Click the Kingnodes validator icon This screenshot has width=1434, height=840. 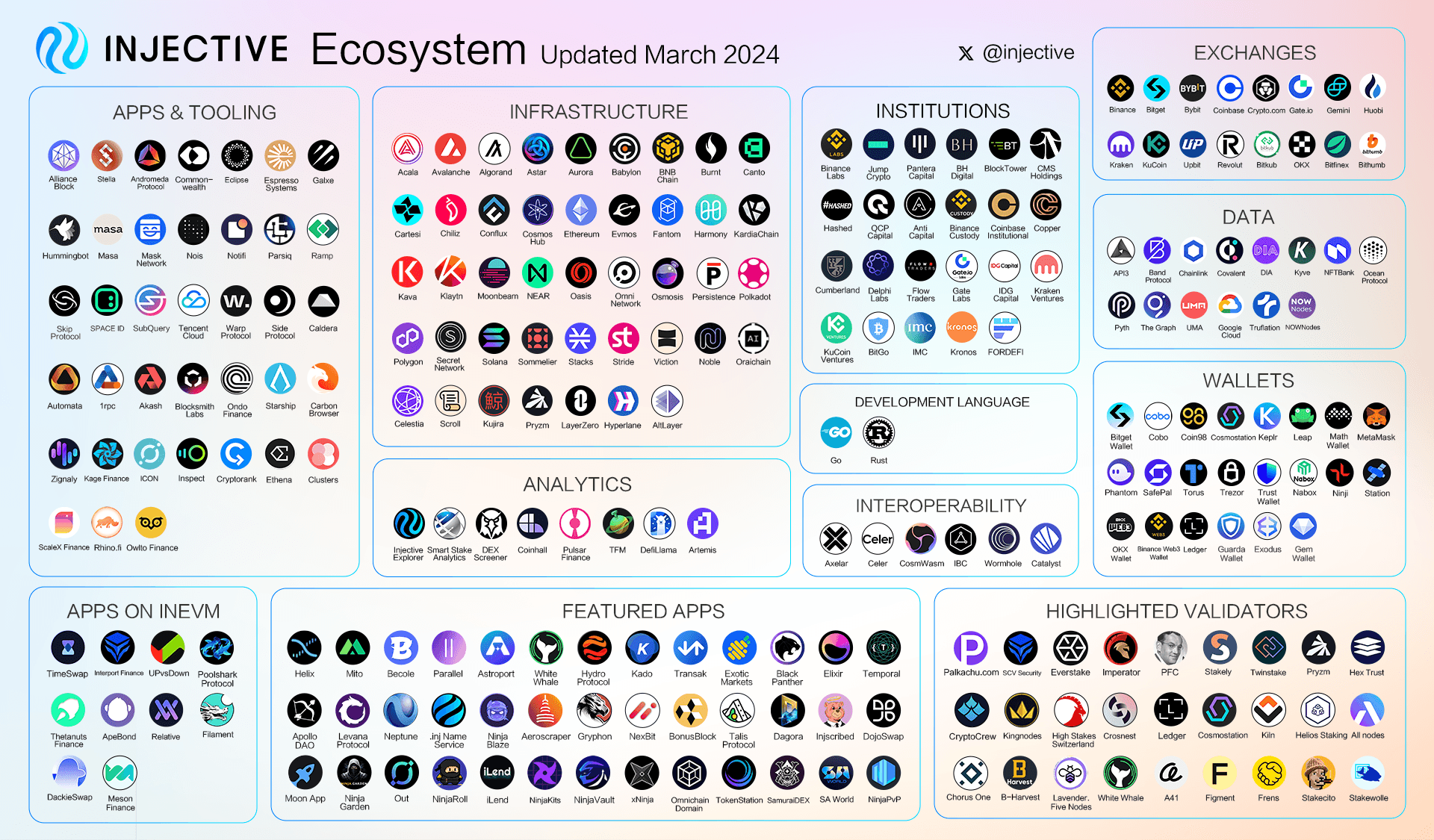tap(1021, 711)
